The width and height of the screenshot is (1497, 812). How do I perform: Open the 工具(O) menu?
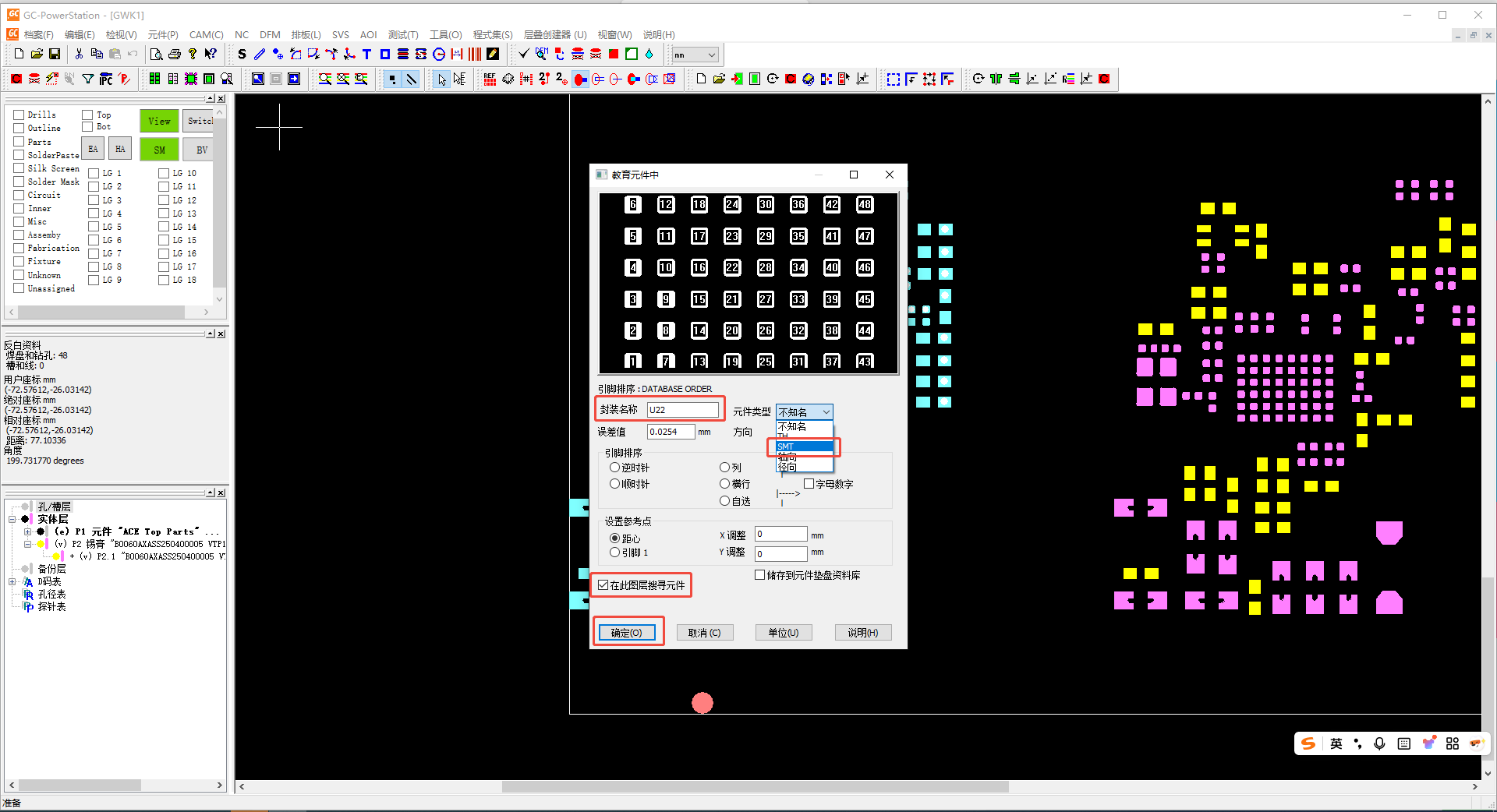pyautogui.click(x=445, y=35)
